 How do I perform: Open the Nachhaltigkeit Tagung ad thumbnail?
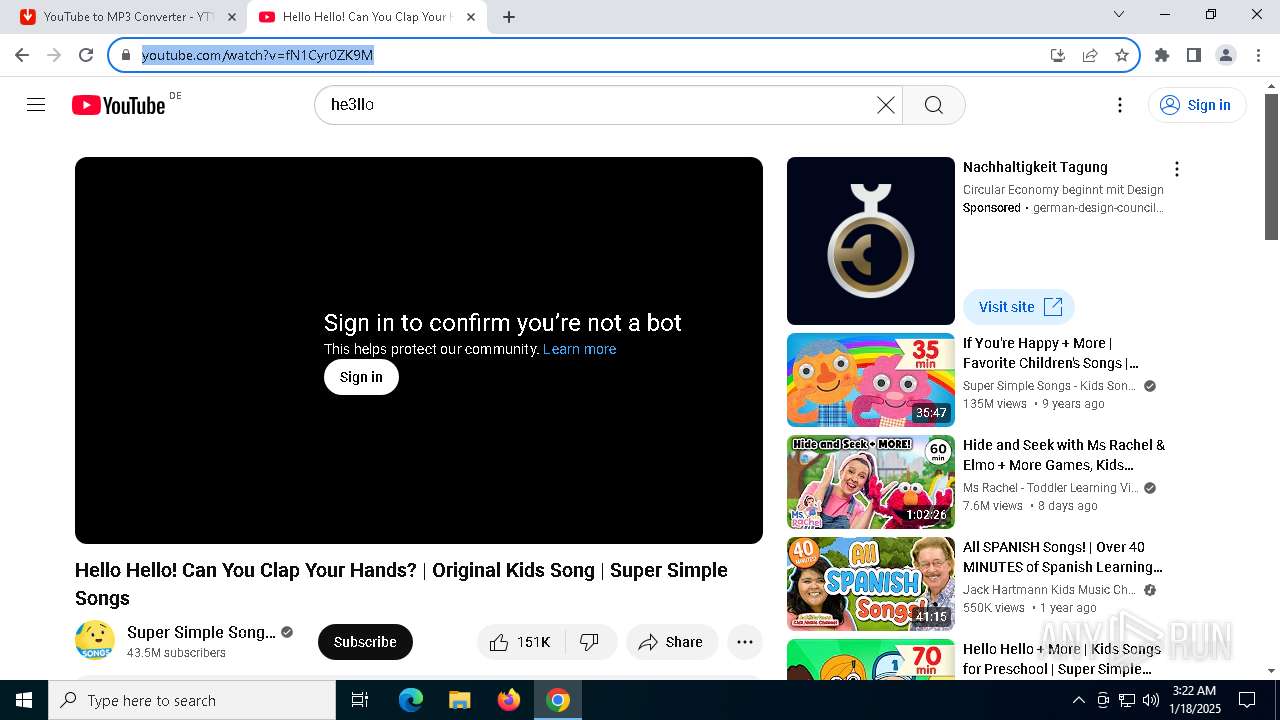tap(871, 241)
